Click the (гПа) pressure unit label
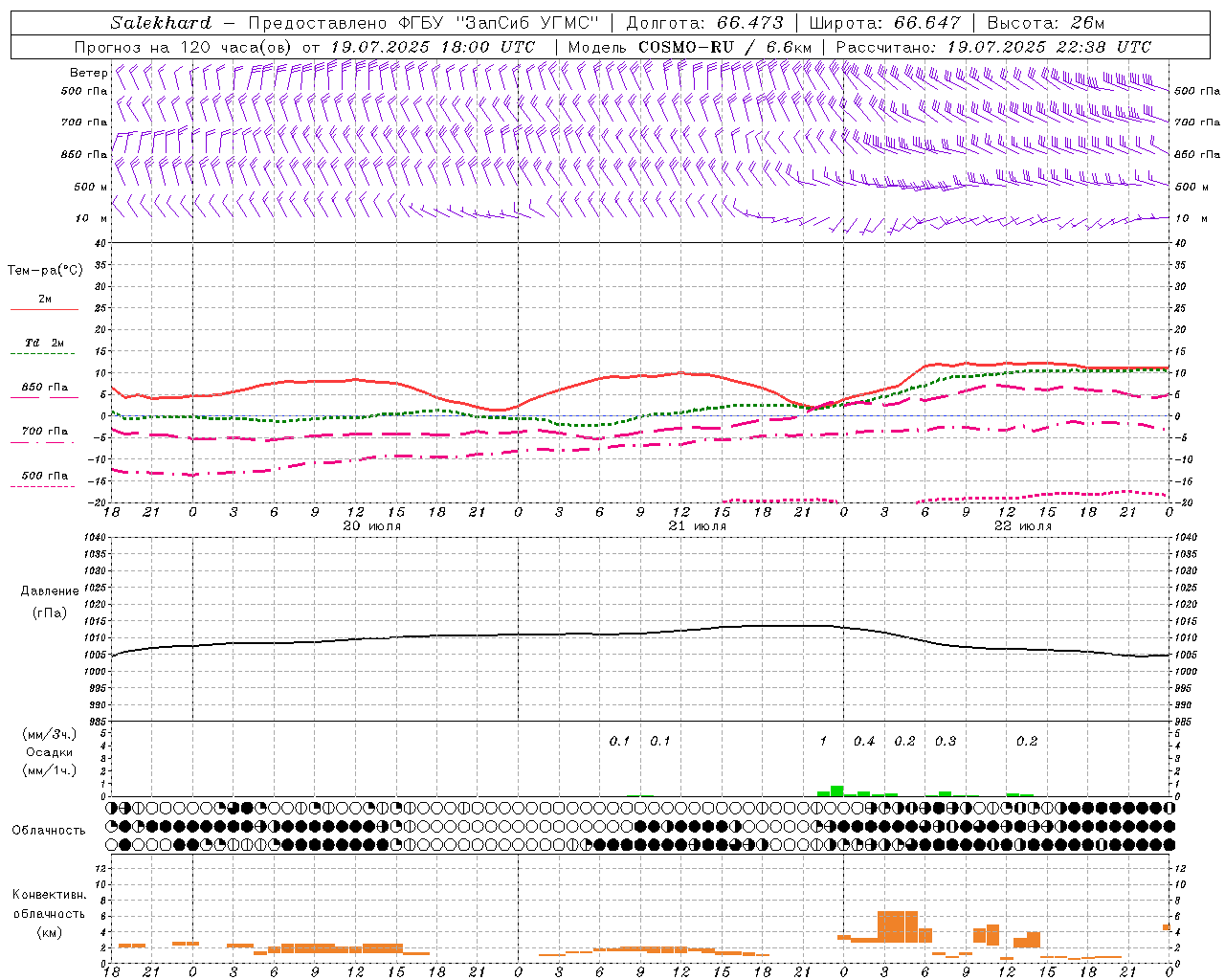 (x=50, y=612)
